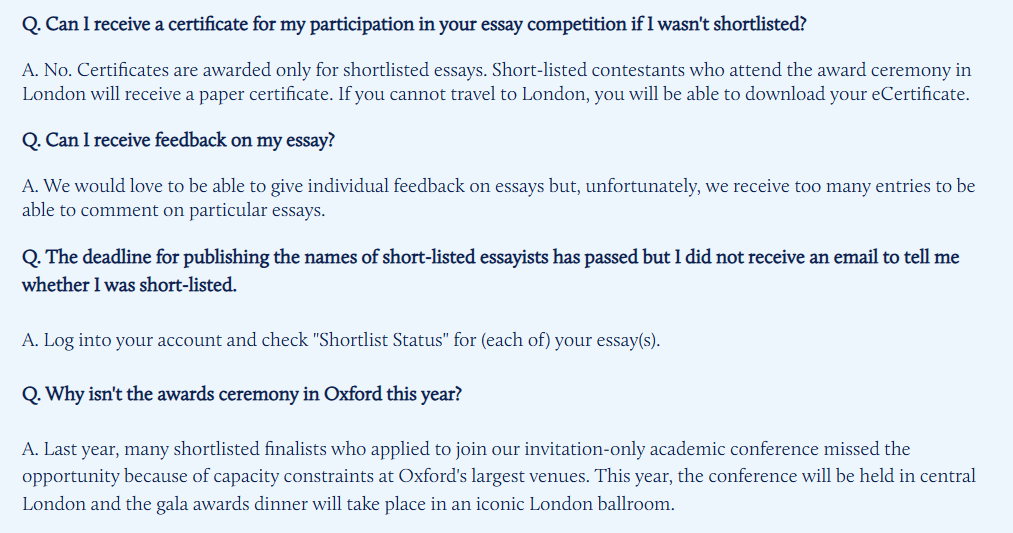The image size is (1013, 533).
Task: Select the answer starting "We would love to be able"
Action: (498, 198)
